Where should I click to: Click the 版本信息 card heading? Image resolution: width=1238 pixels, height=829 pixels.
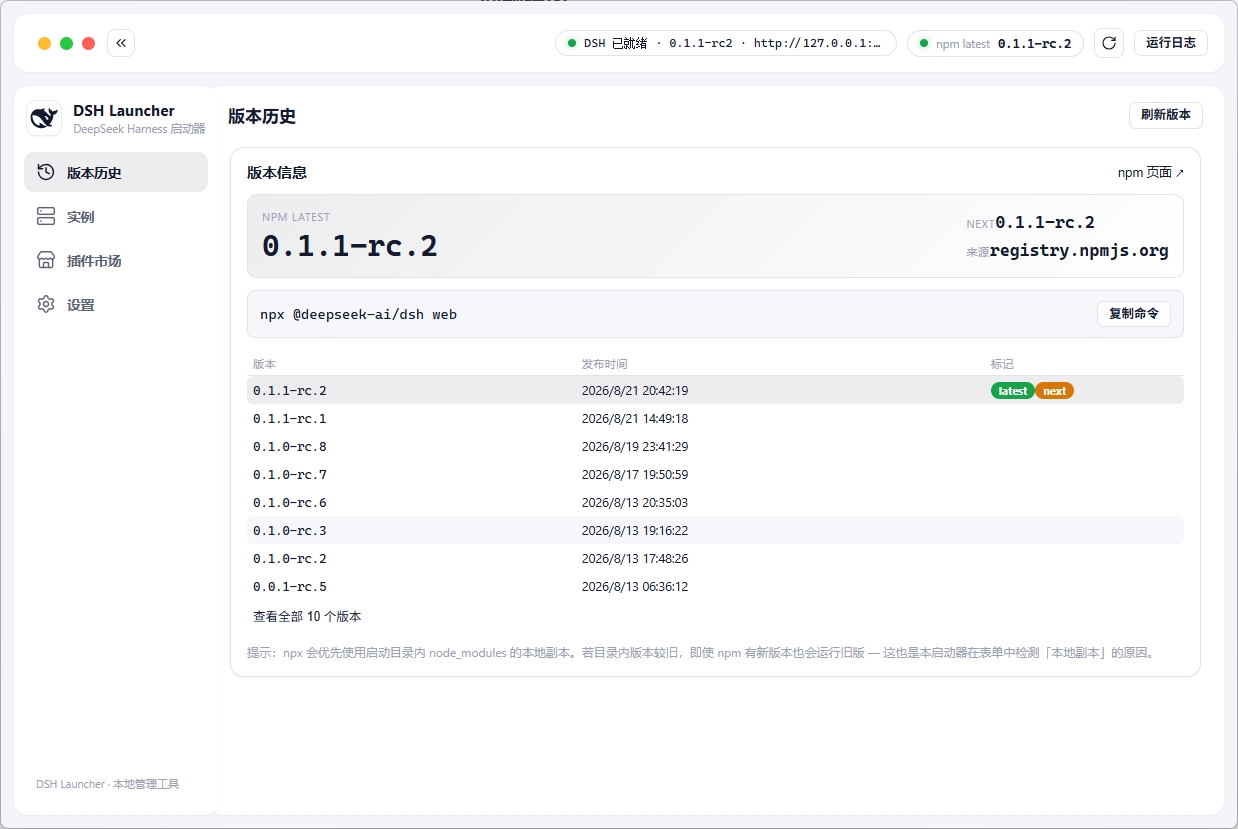pos(277,172)
